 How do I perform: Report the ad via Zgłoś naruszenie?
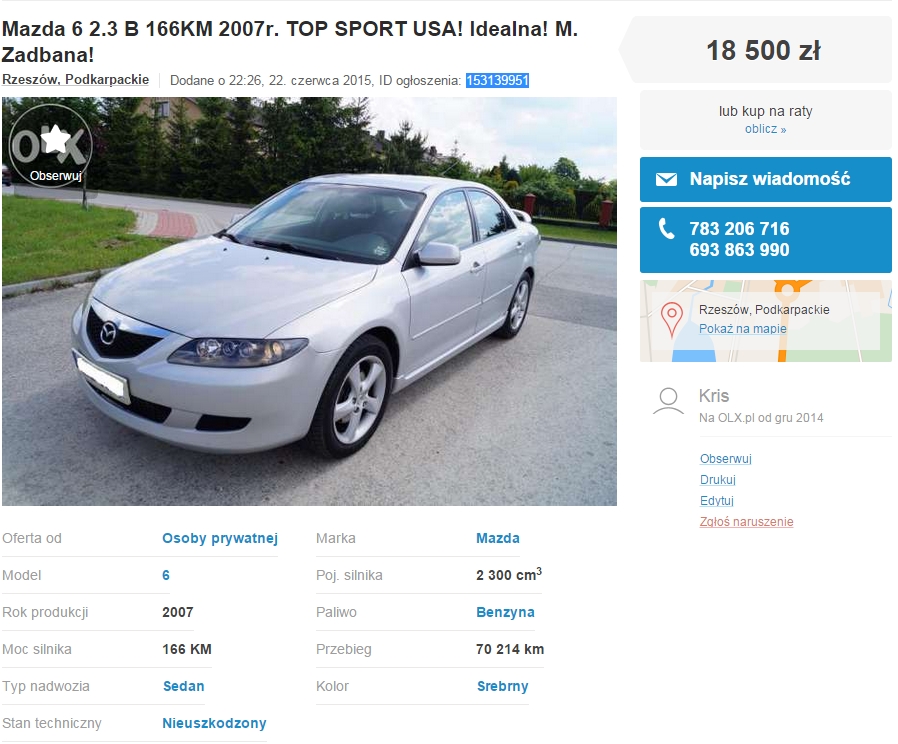746,522
